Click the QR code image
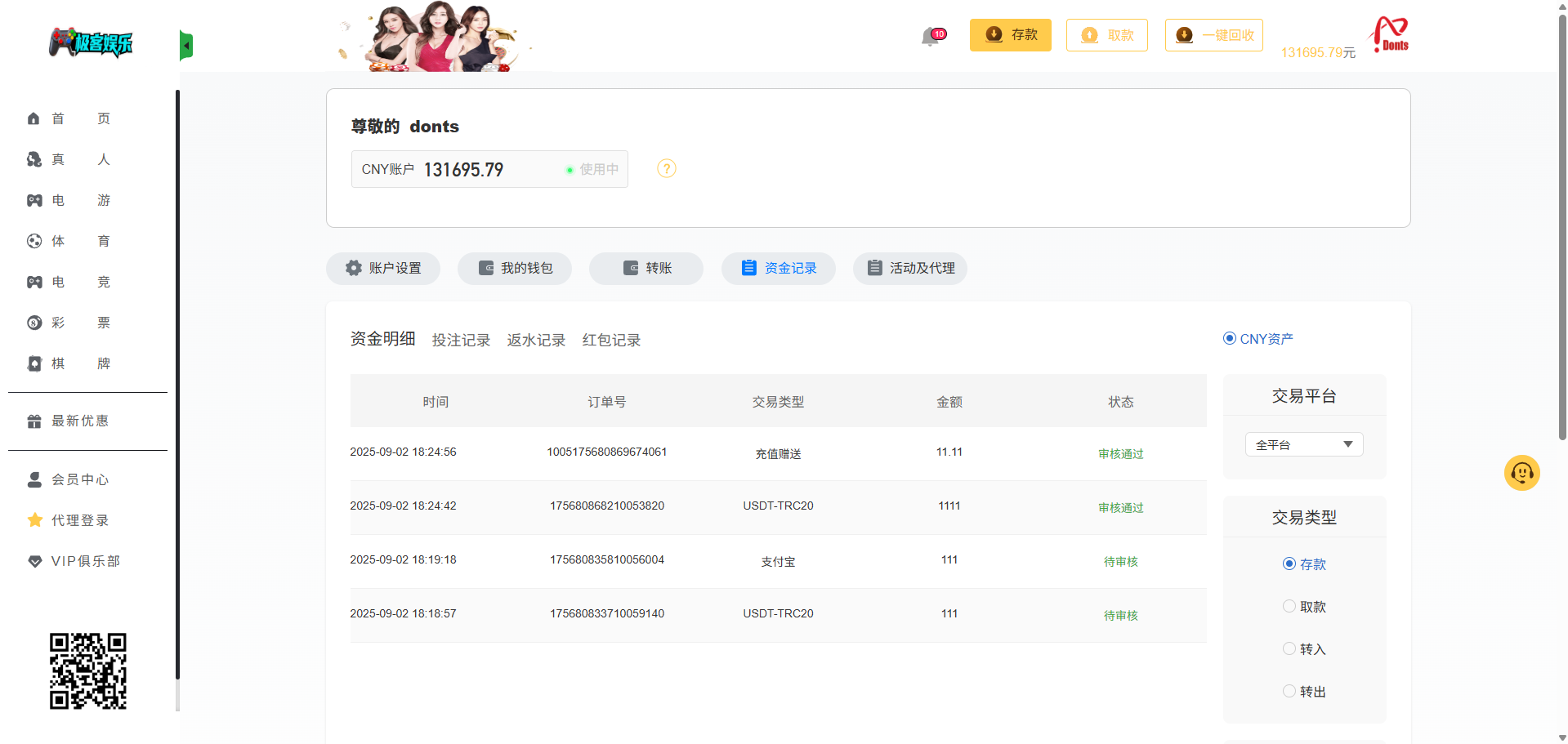The height and width of the screenshot is (744, 1568). pyautogui.click(x=88, y=671)
